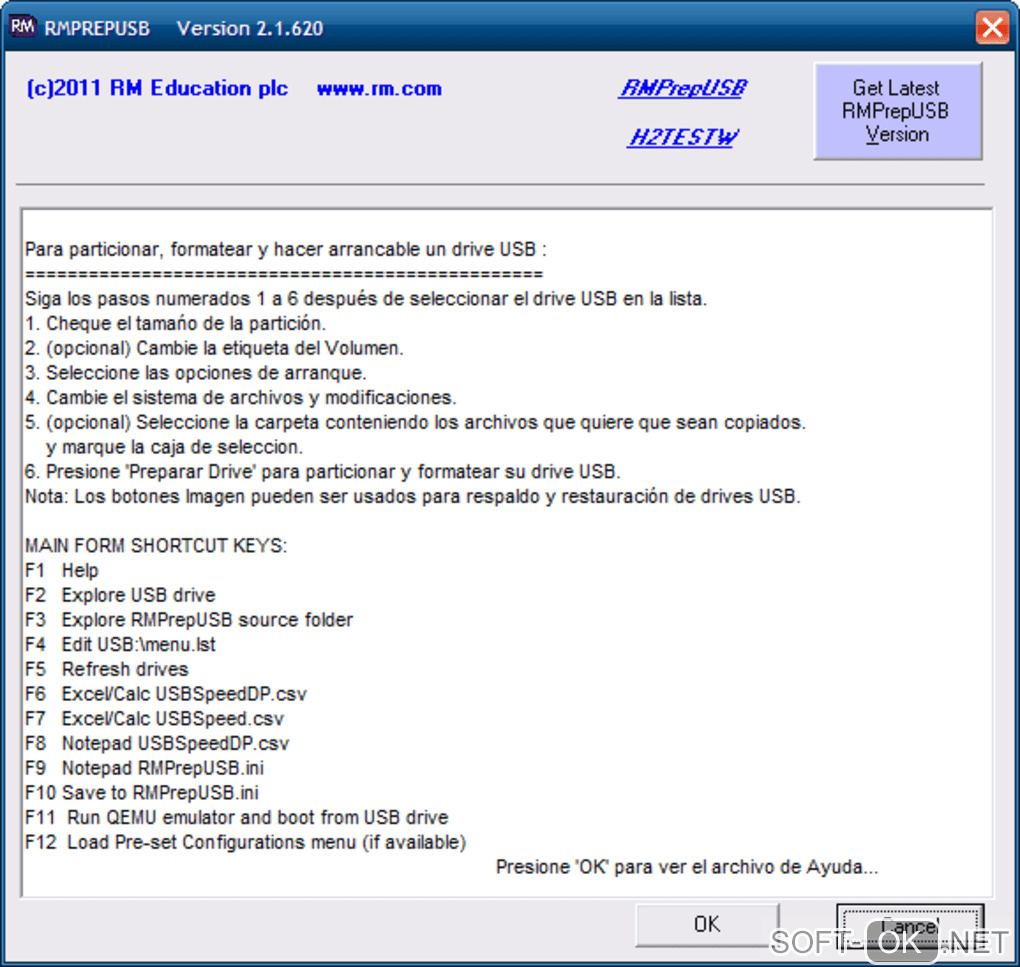1020x967 pixels.
Task: Click step '5. (opcional) Seleccione la carpeta'
Action: (415, 422)
